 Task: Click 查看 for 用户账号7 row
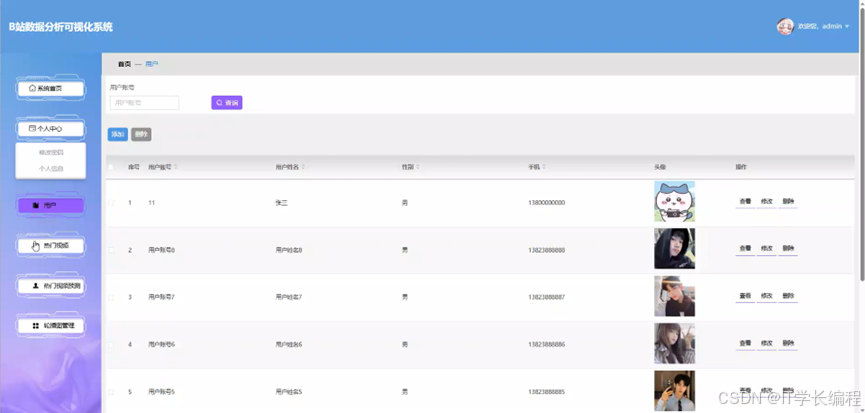(x=745, y=296)
